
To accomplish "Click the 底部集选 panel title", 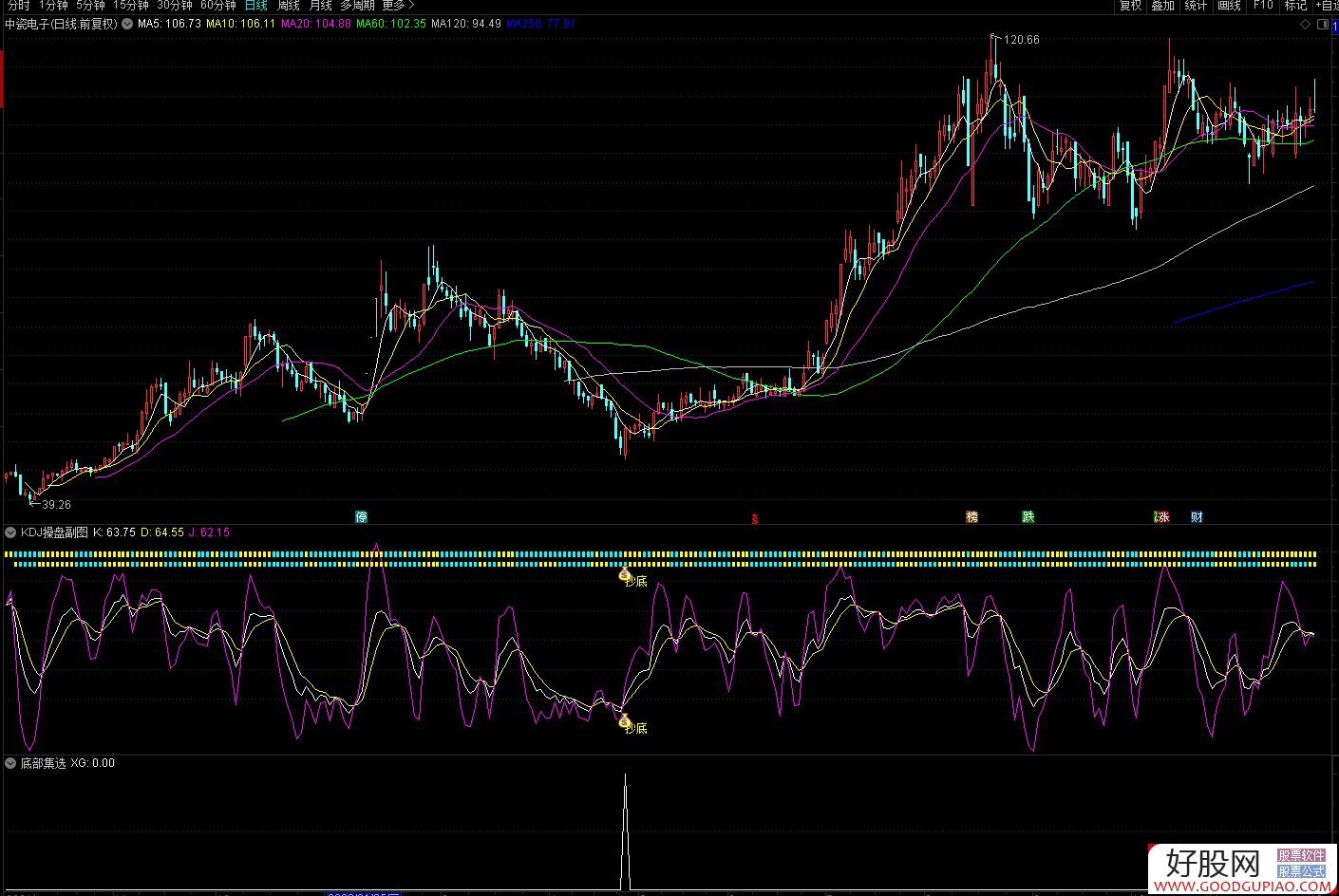I will tap(43, 763).
